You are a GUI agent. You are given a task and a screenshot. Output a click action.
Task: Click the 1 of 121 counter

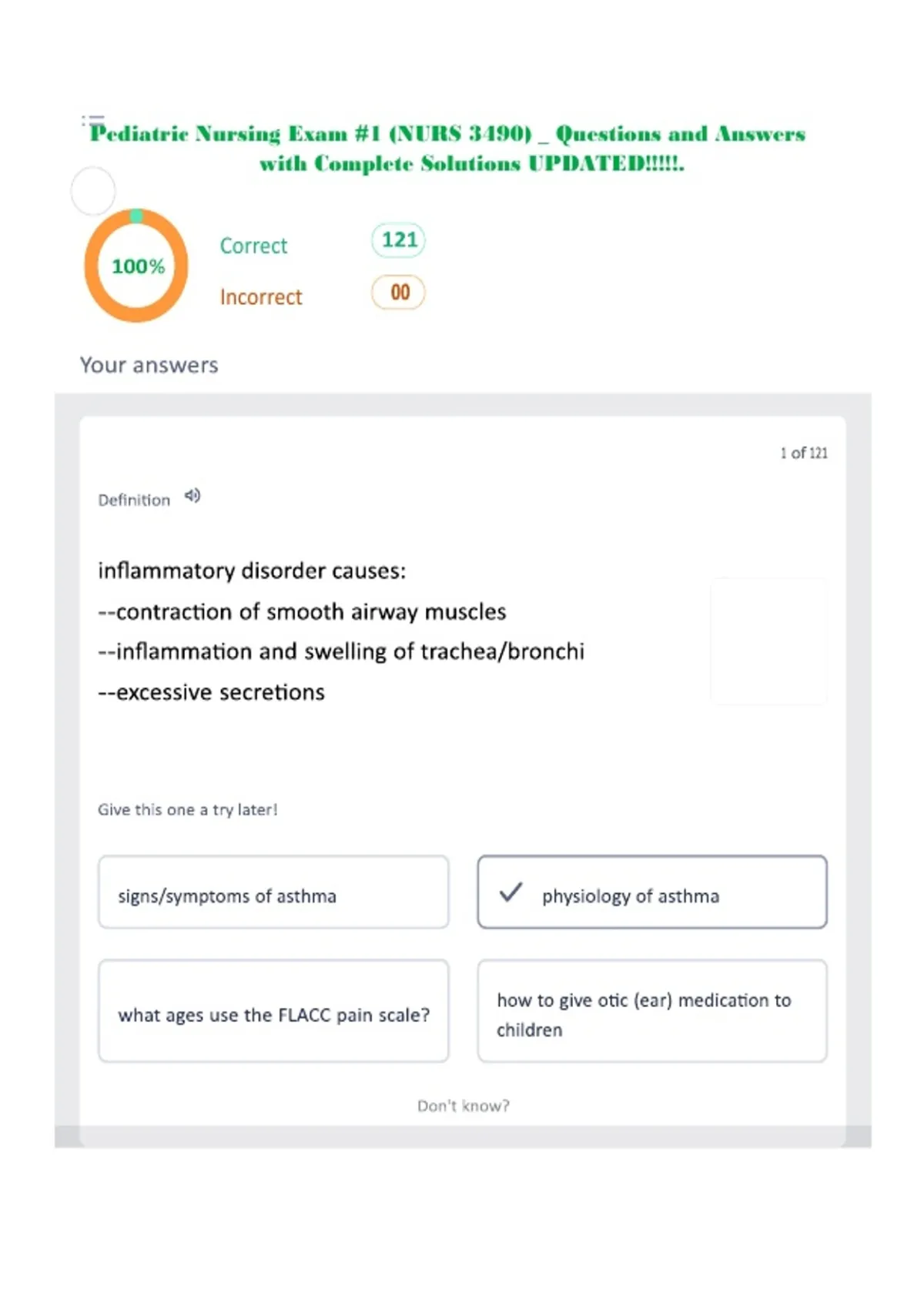[804, 453]
